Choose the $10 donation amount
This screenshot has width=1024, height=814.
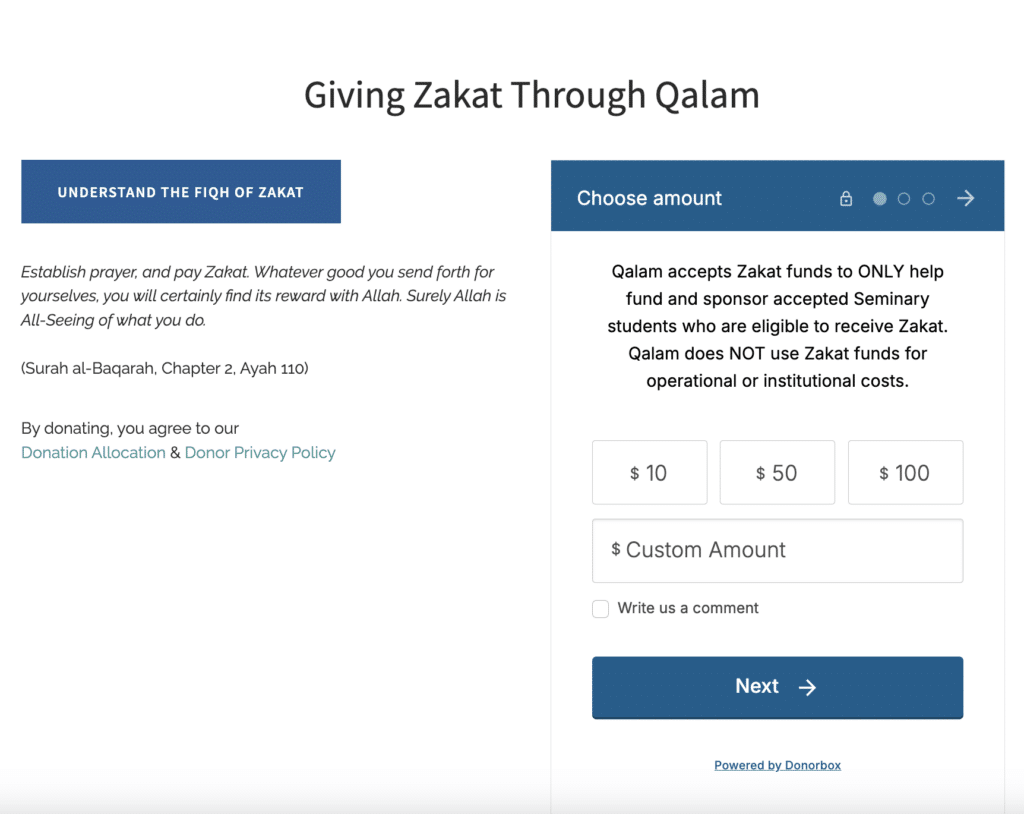point(649,472)
